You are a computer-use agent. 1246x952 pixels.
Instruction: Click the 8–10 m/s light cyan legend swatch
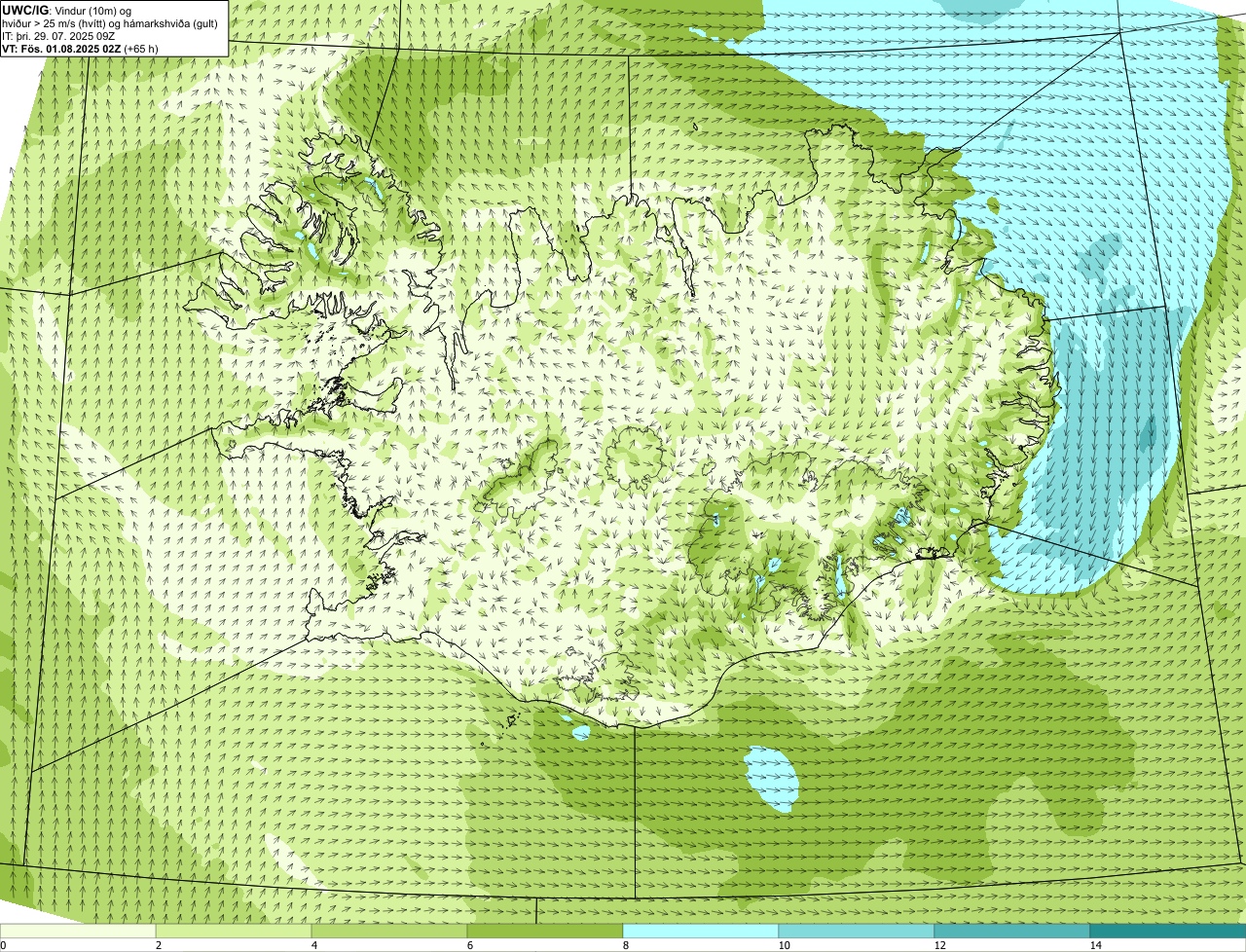(701, 931)
